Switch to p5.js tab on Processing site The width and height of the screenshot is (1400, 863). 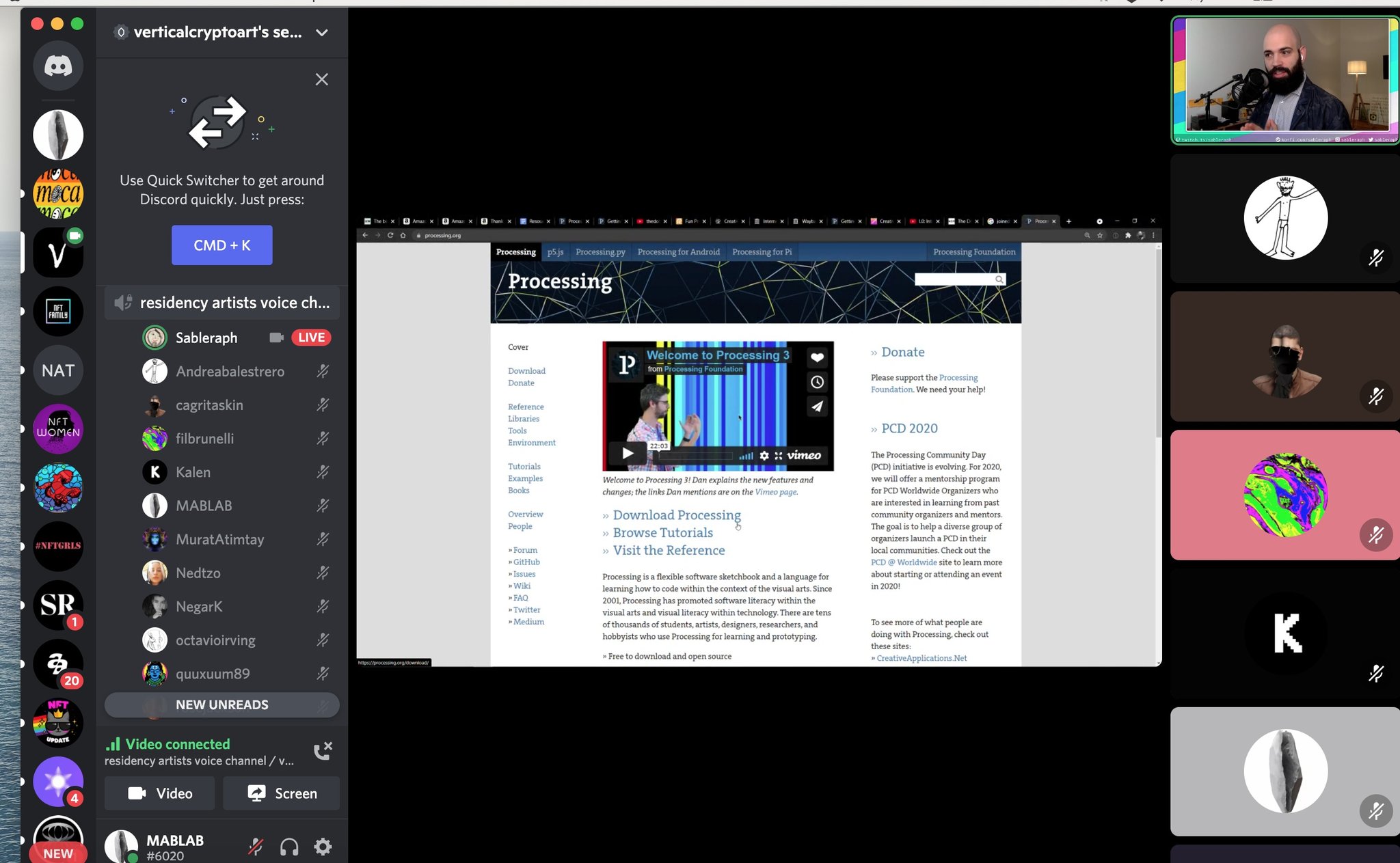(555, 252)
